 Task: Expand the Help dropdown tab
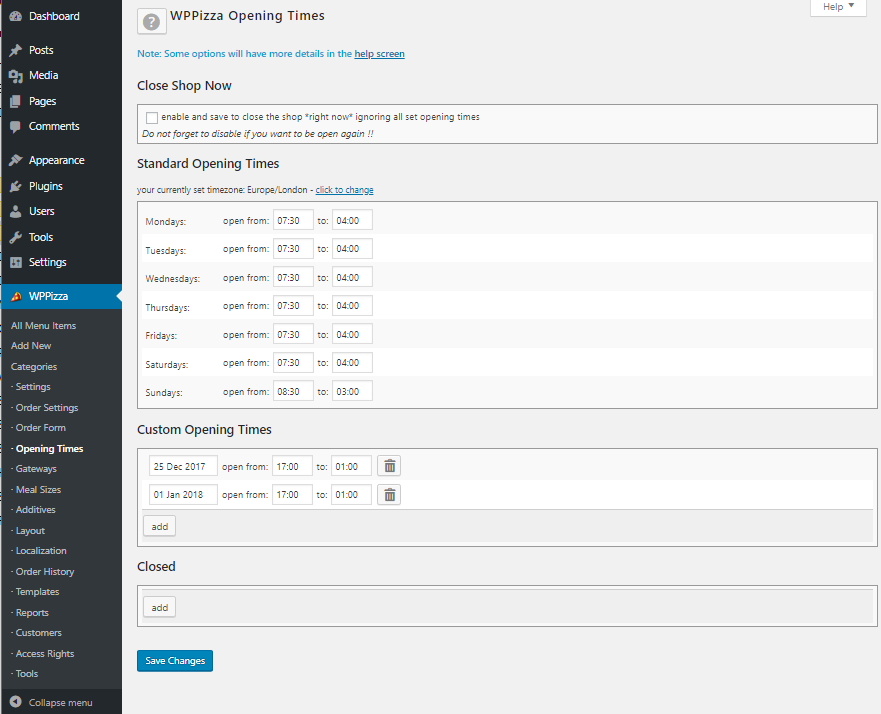pos(837,7)
